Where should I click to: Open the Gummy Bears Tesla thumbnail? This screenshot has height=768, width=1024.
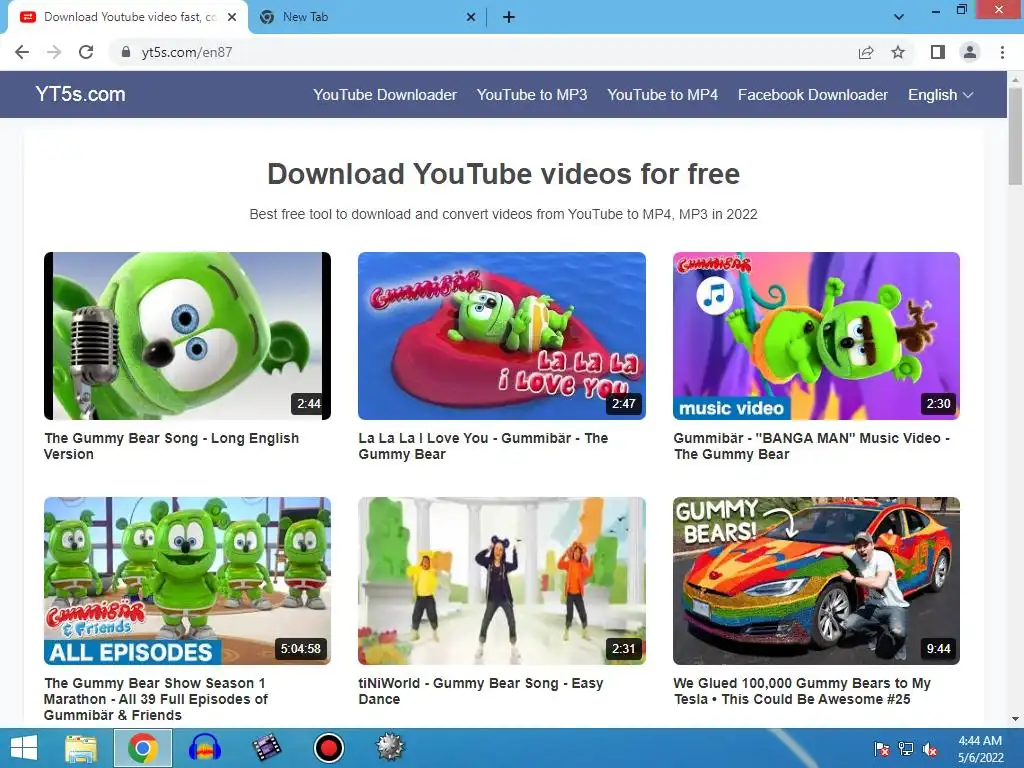(x=816, y=581)
